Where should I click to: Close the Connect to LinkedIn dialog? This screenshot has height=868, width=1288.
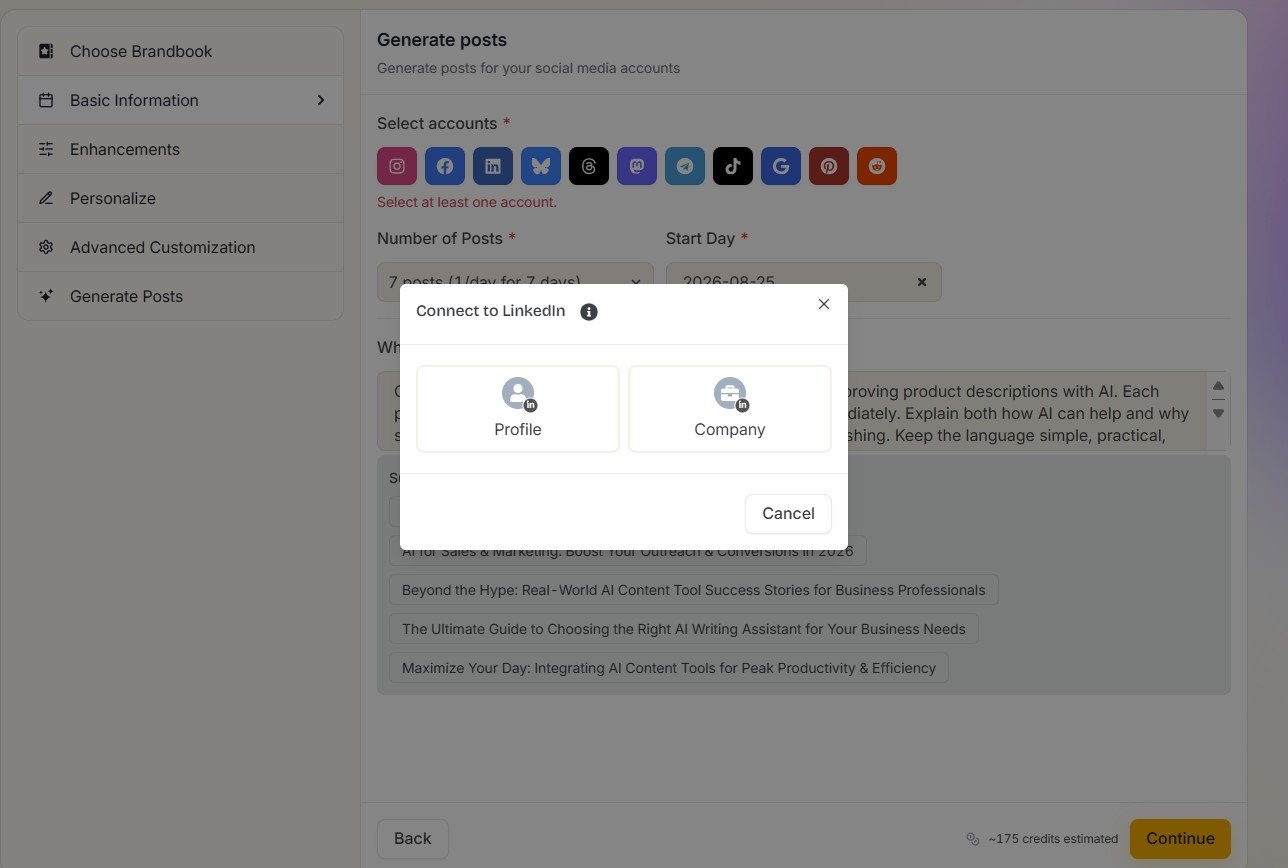(x=824, y=304)
